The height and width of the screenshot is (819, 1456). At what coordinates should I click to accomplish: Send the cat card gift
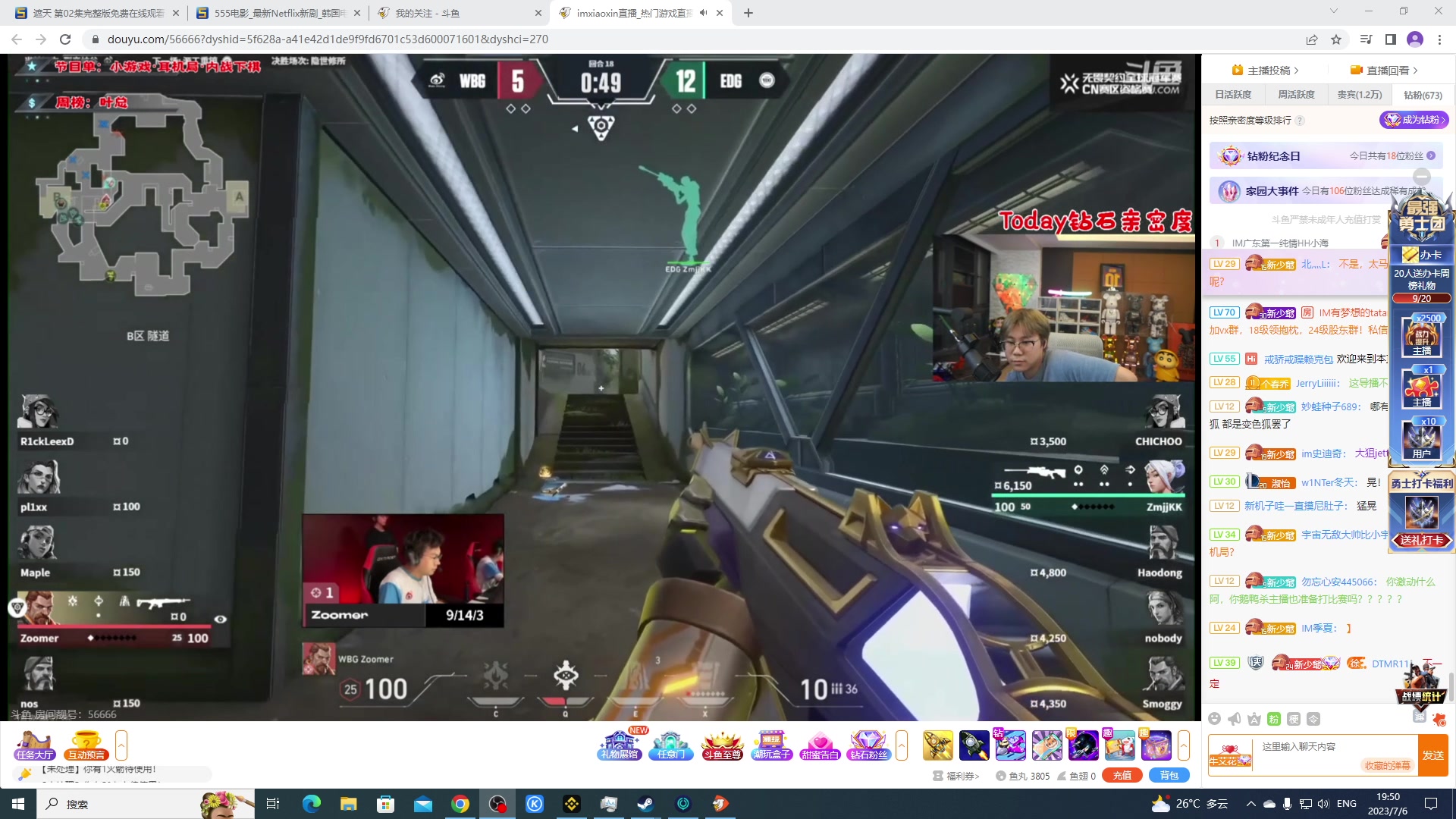coord(1047,745)
